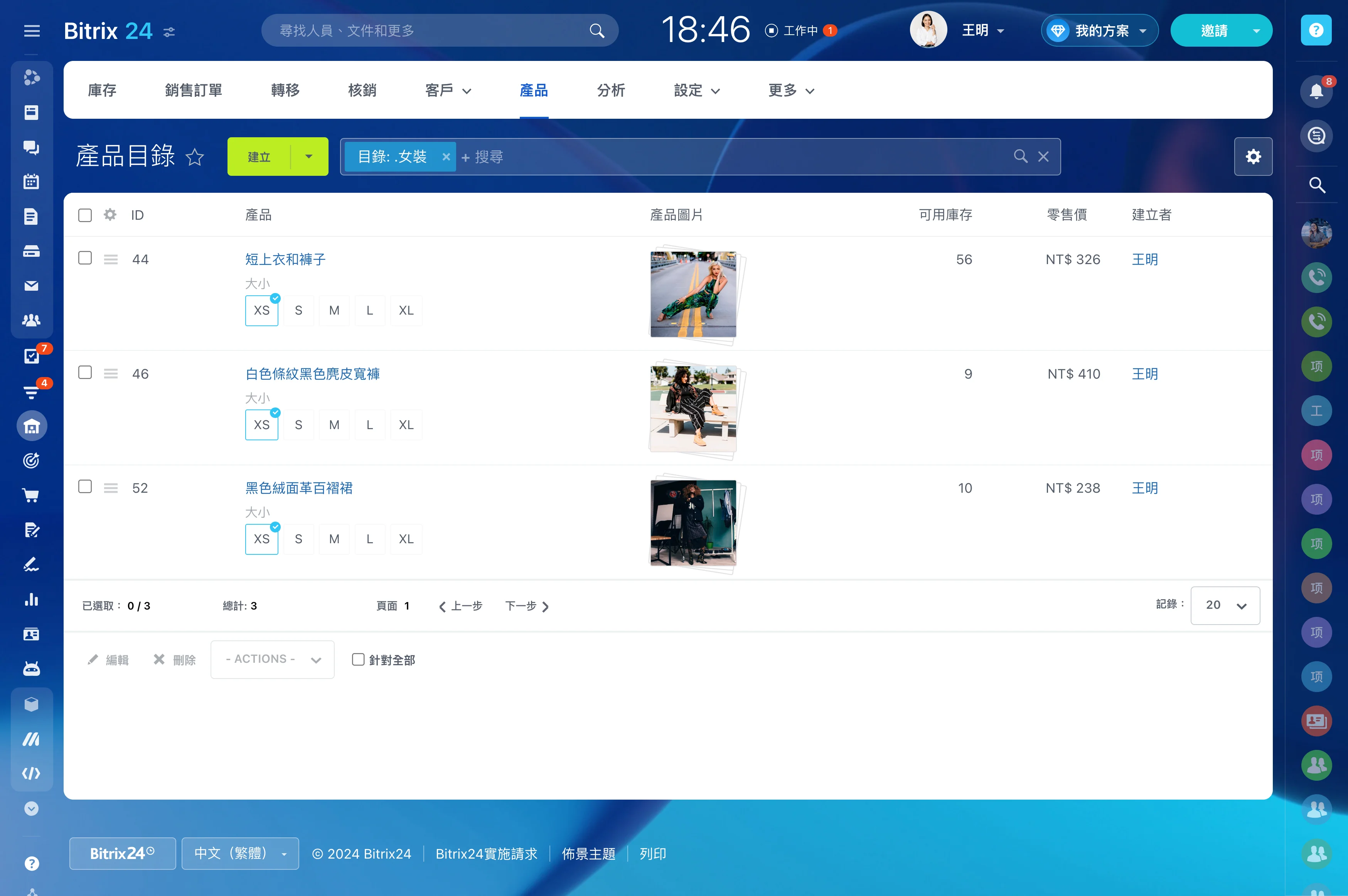Image resolution: width=1348 pixels, height=896 pixels.
Task: Open the chat search icon in right panel
Action: point(1316,136)
